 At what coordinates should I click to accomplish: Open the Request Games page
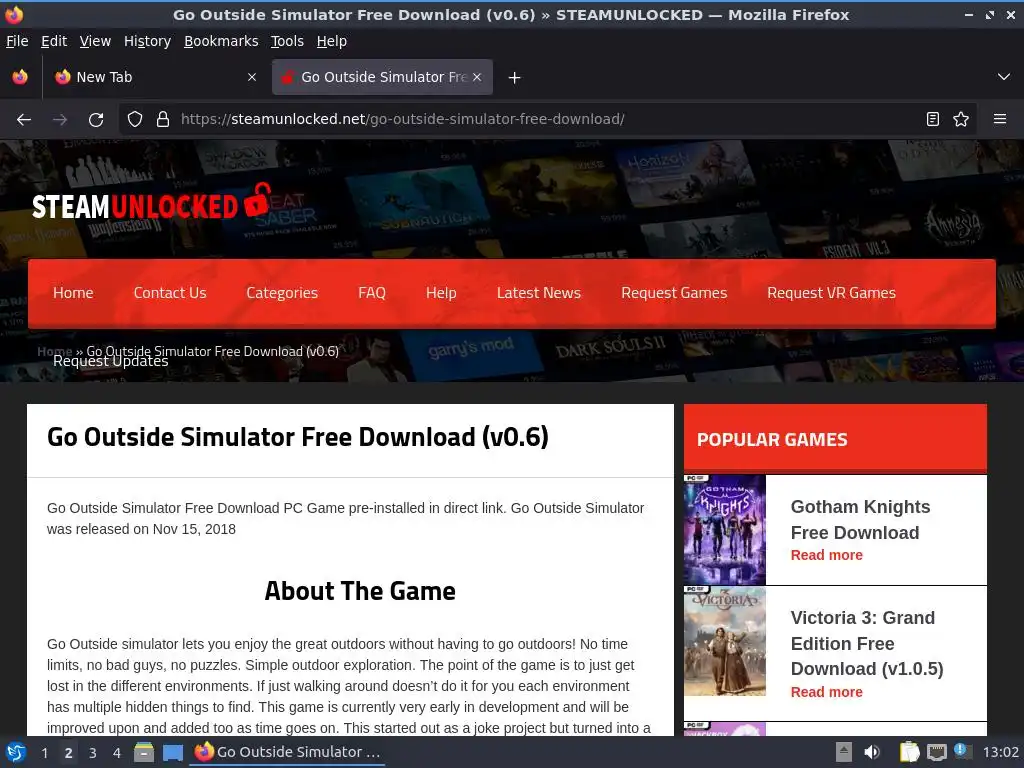pyautogui.click(x=674, y=293)
